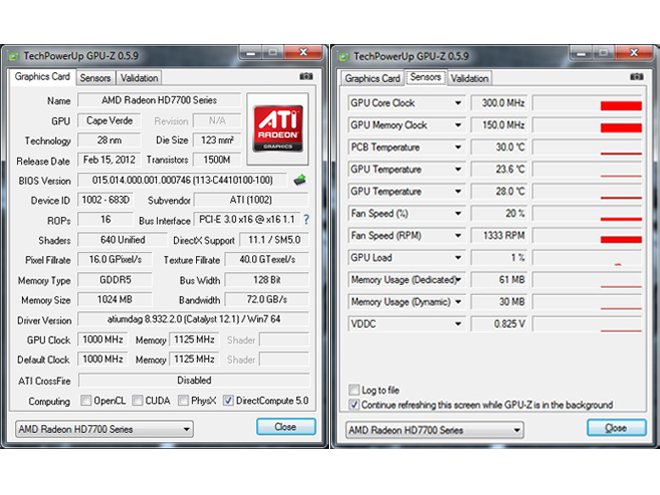Open GPU Memory Clock sensor dropdown
Image resolution: width=660 pixels, height=495 pixels.
pos(458,125)
